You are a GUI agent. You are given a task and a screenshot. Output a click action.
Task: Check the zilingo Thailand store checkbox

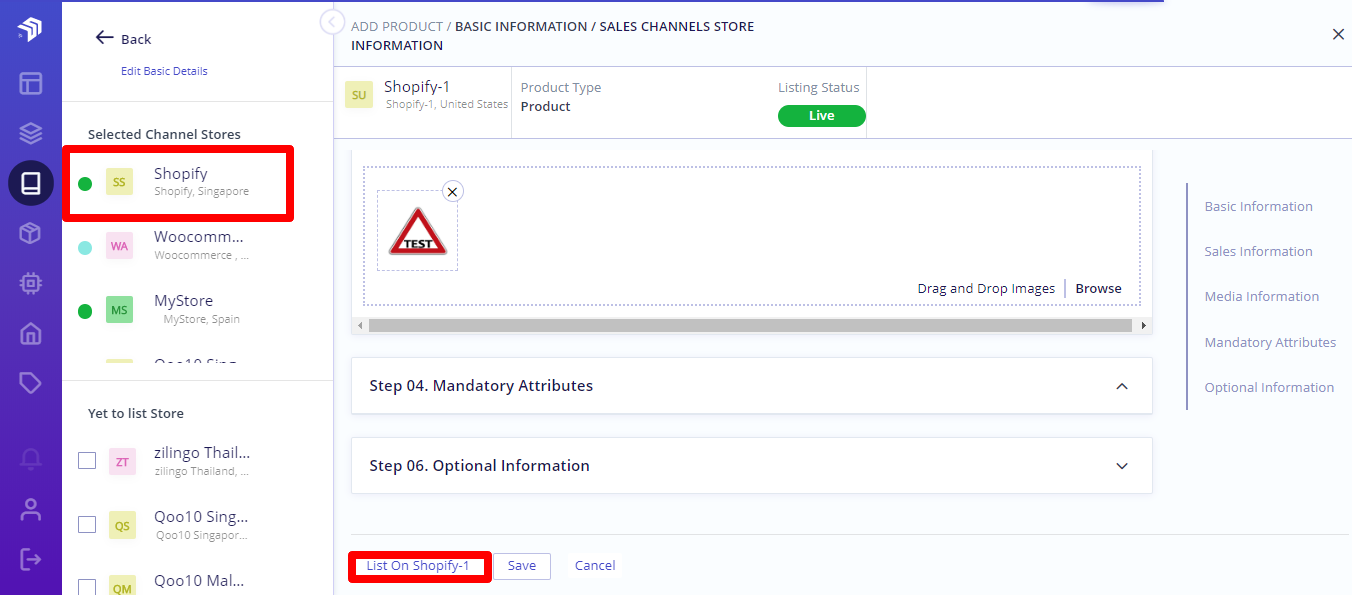point(87,460)
